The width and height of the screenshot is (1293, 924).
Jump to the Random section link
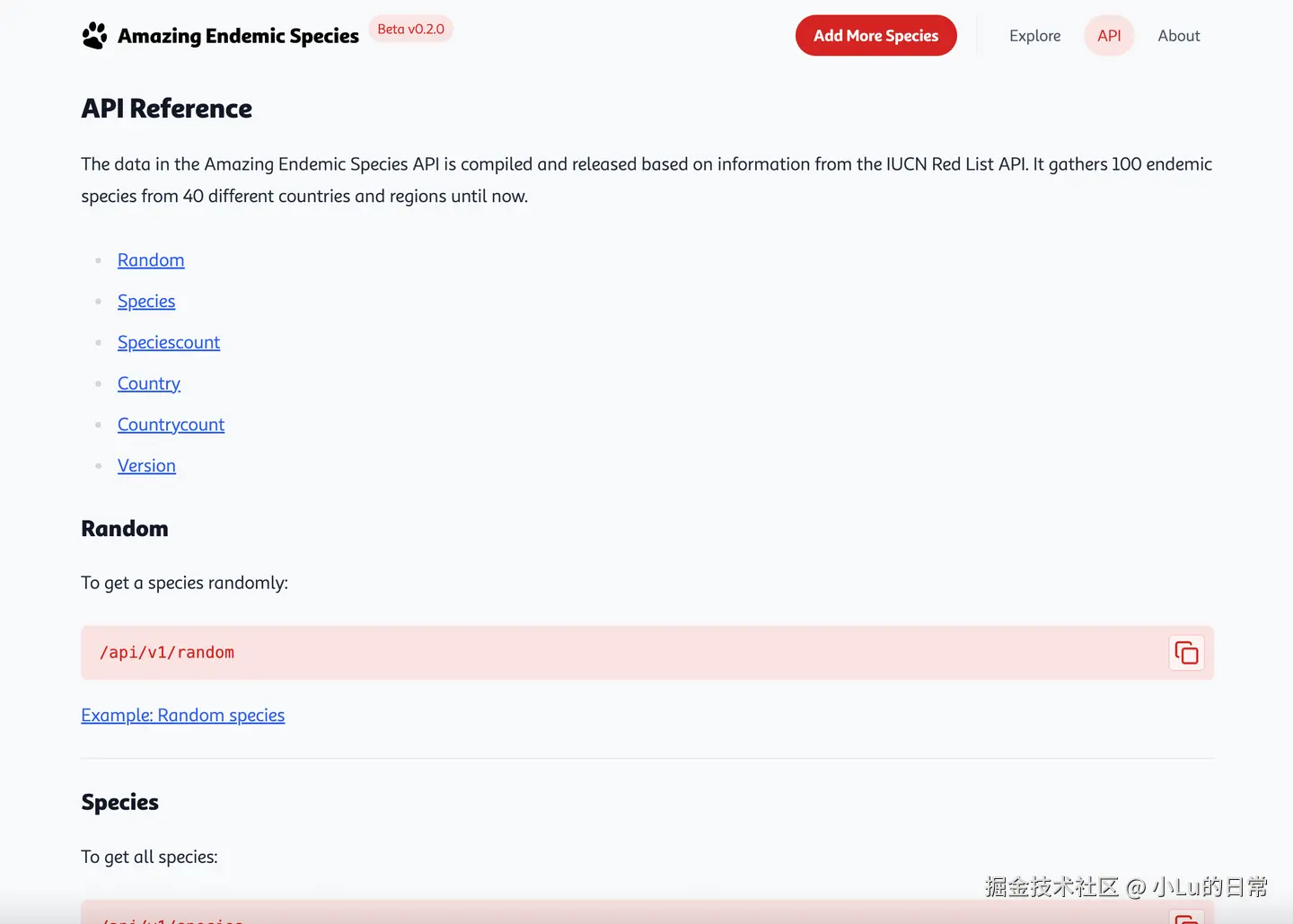[151, 260]
